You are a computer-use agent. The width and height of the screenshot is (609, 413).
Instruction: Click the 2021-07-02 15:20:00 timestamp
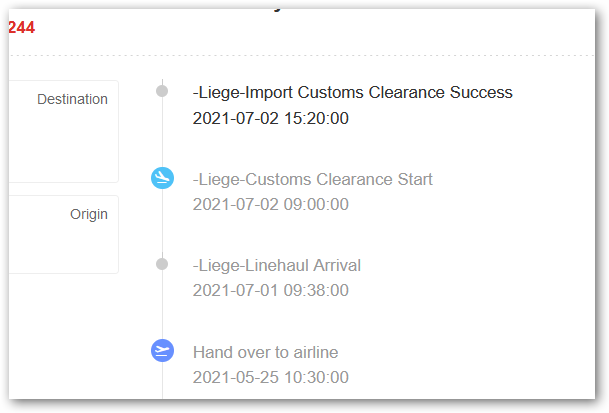click(270, 118)
